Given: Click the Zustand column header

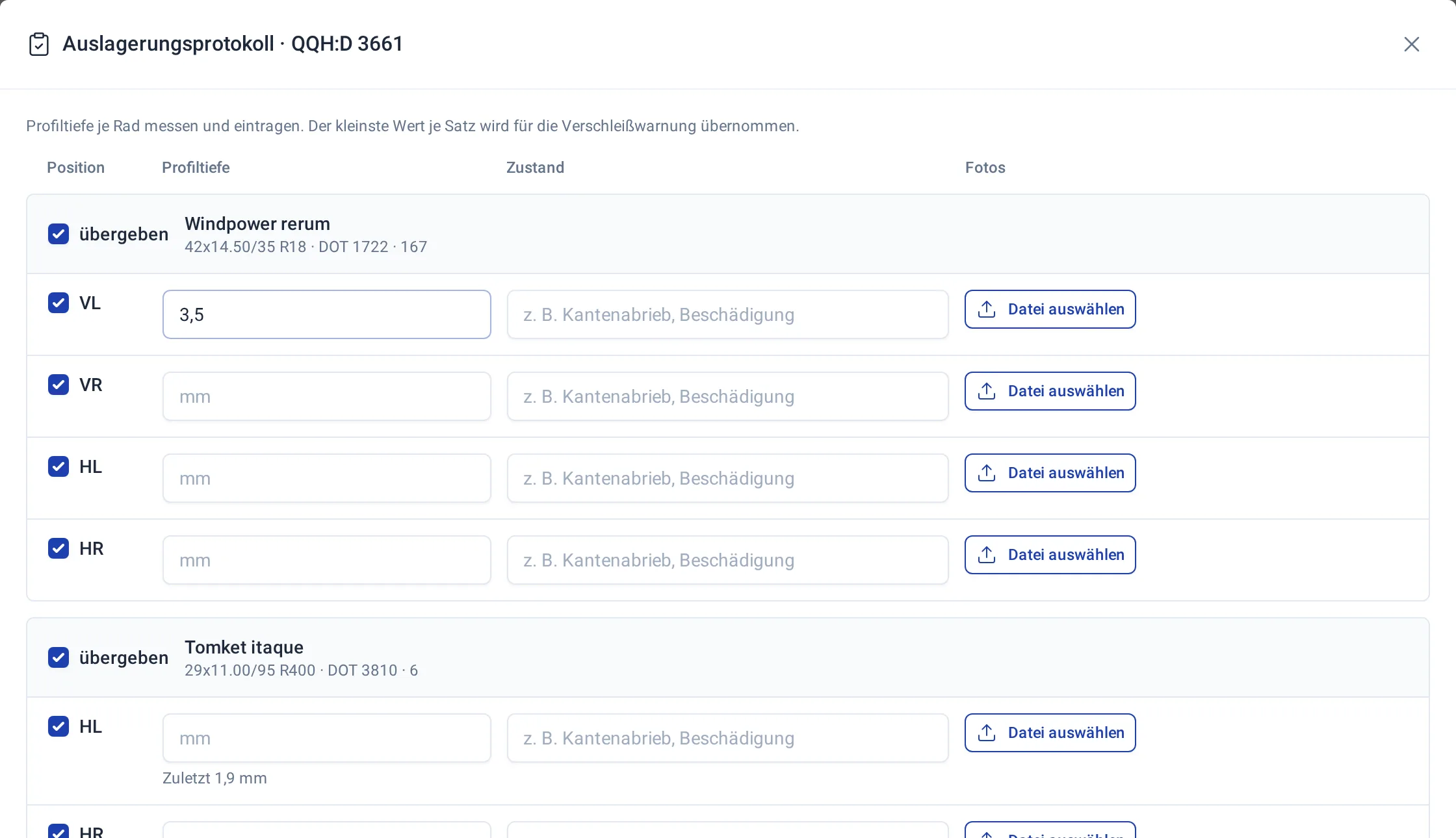Looking at the screenshot, I should (x=535, y=168).
